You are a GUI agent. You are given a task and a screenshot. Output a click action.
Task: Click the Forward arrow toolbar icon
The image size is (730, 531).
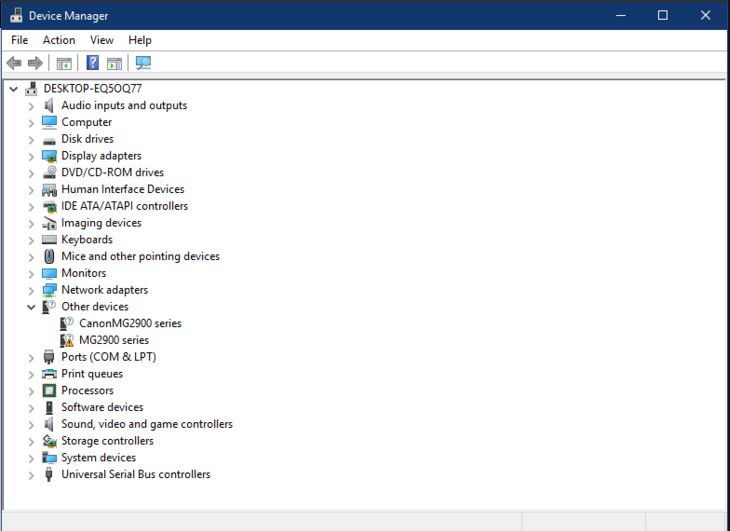(x=35, y=63)
